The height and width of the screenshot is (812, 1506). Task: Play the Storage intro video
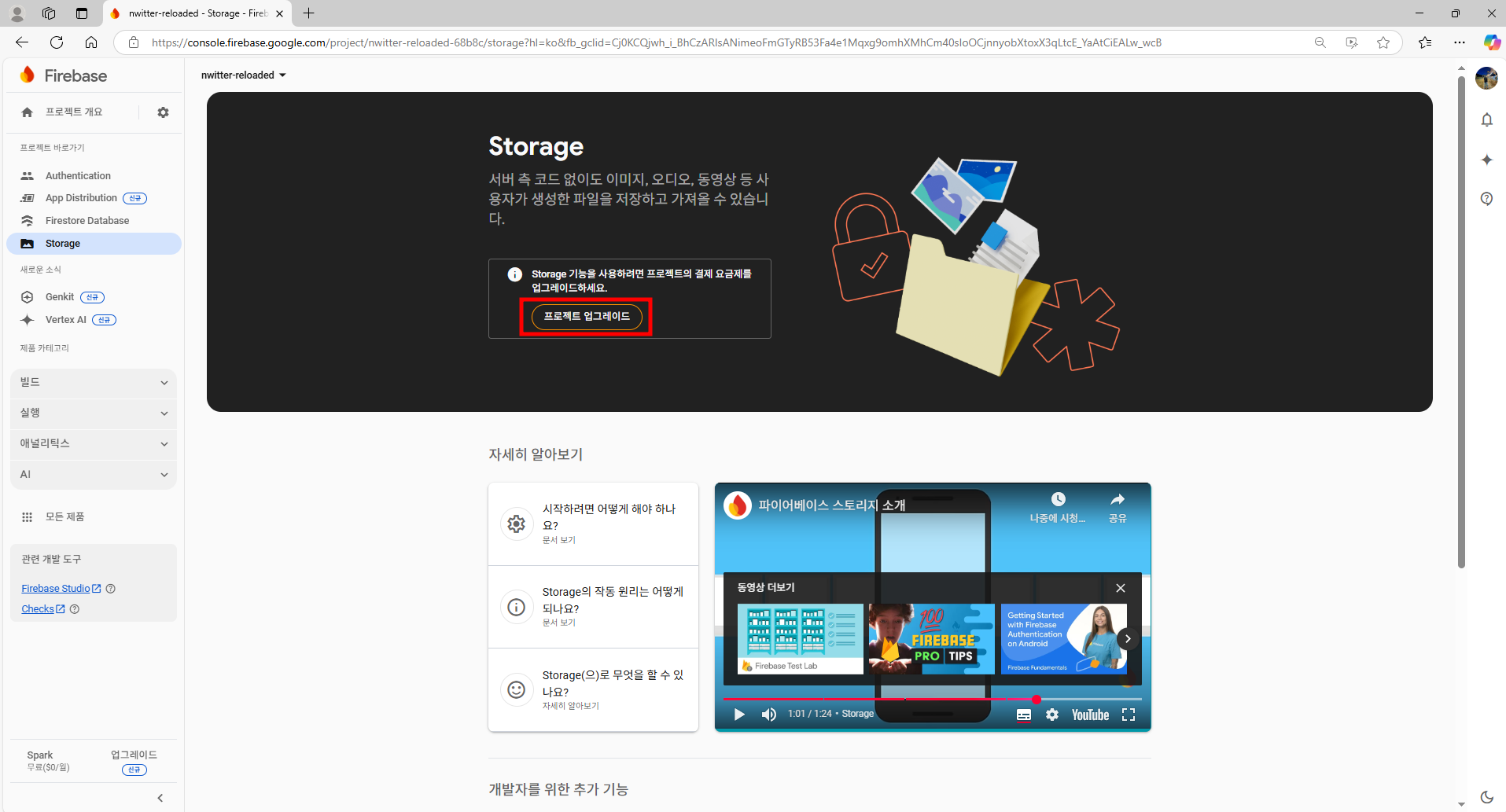point(738,715)
